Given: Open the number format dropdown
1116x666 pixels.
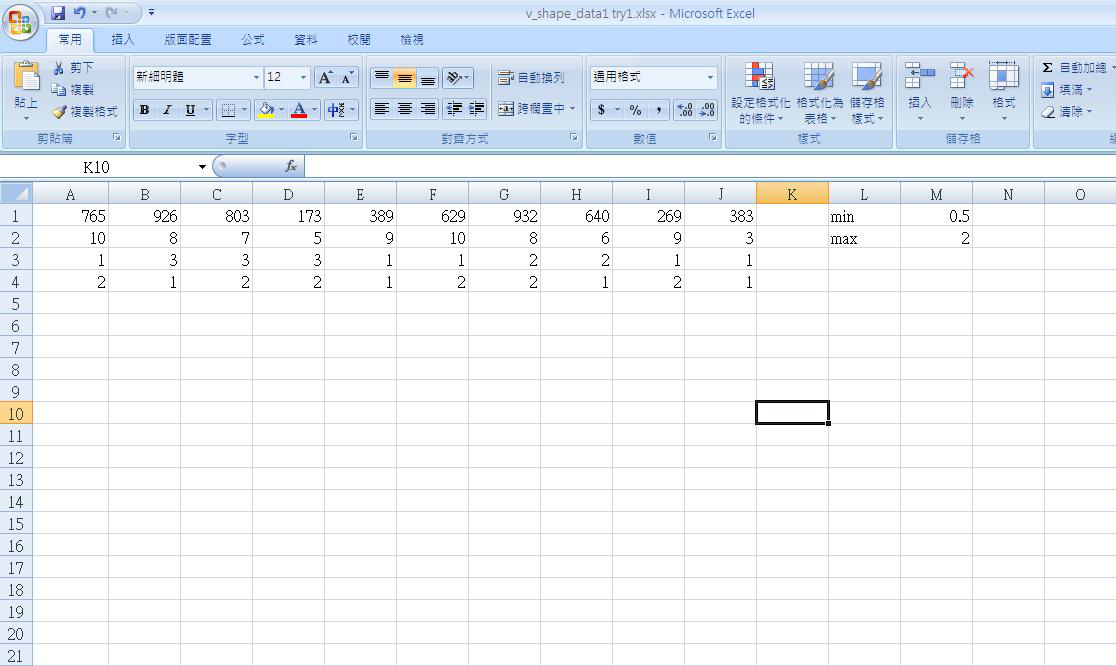Looking at the screenshot, I should coord(710,77).
